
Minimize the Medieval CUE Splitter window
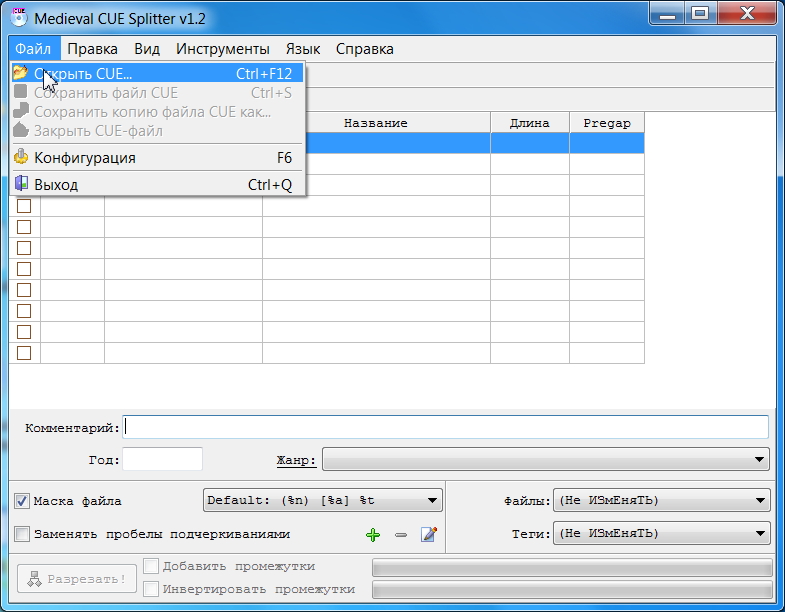[x=667, y=14]
